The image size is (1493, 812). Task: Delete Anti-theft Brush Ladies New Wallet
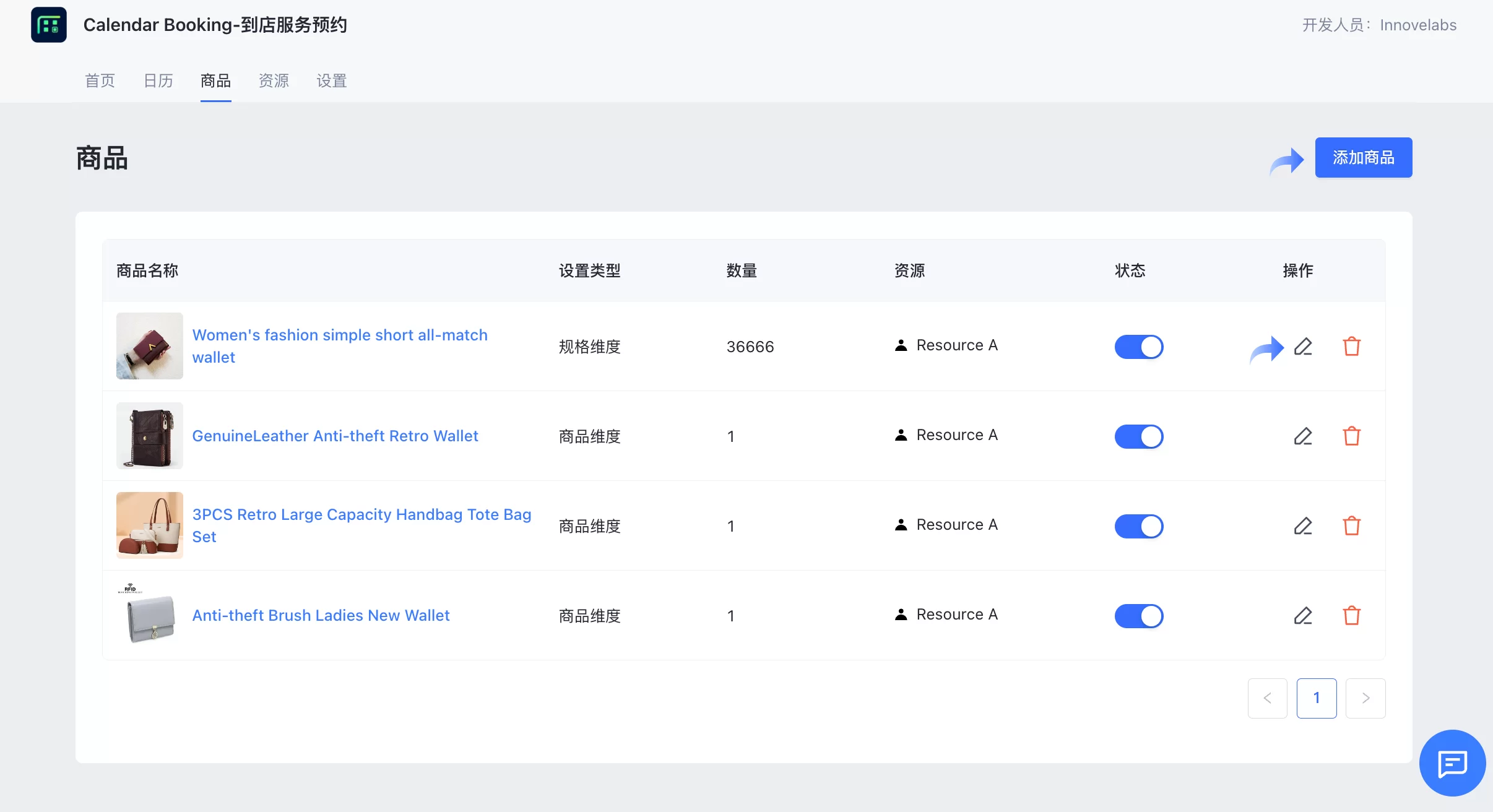click(1351, 616)
